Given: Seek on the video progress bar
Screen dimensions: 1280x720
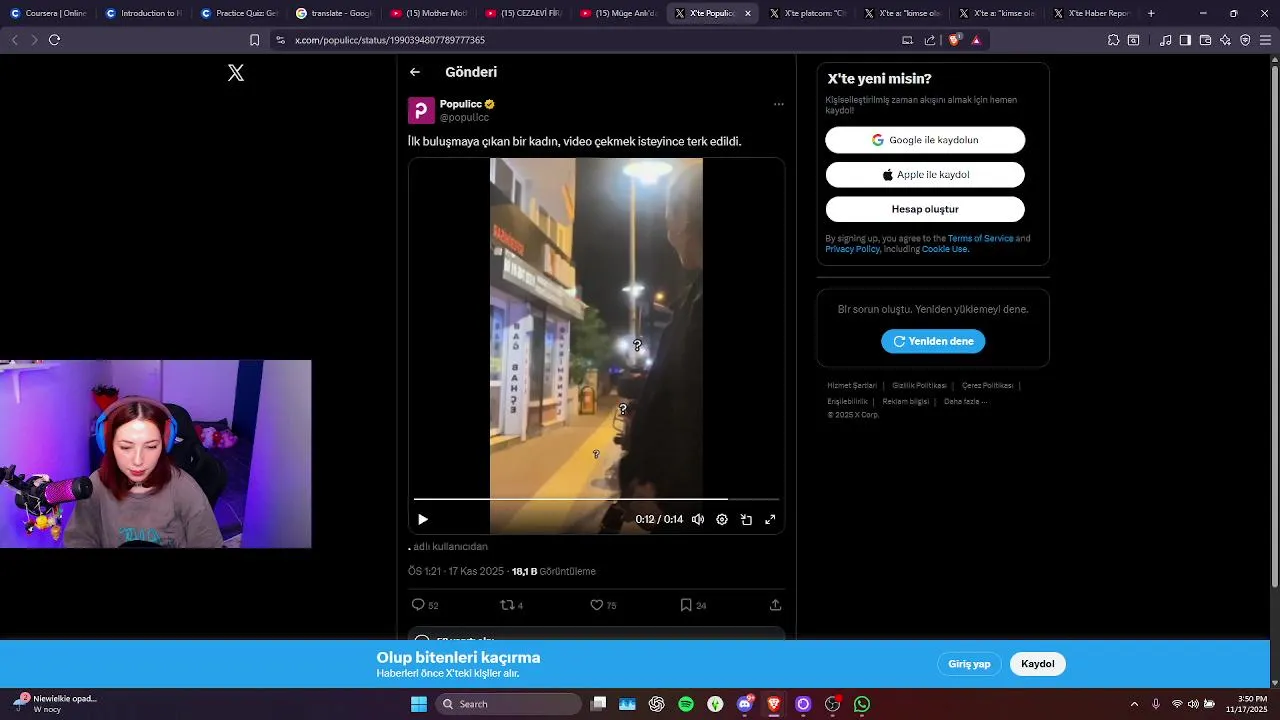Looking at the screenshot, I should pyautogui.click(x=596, y=498).
